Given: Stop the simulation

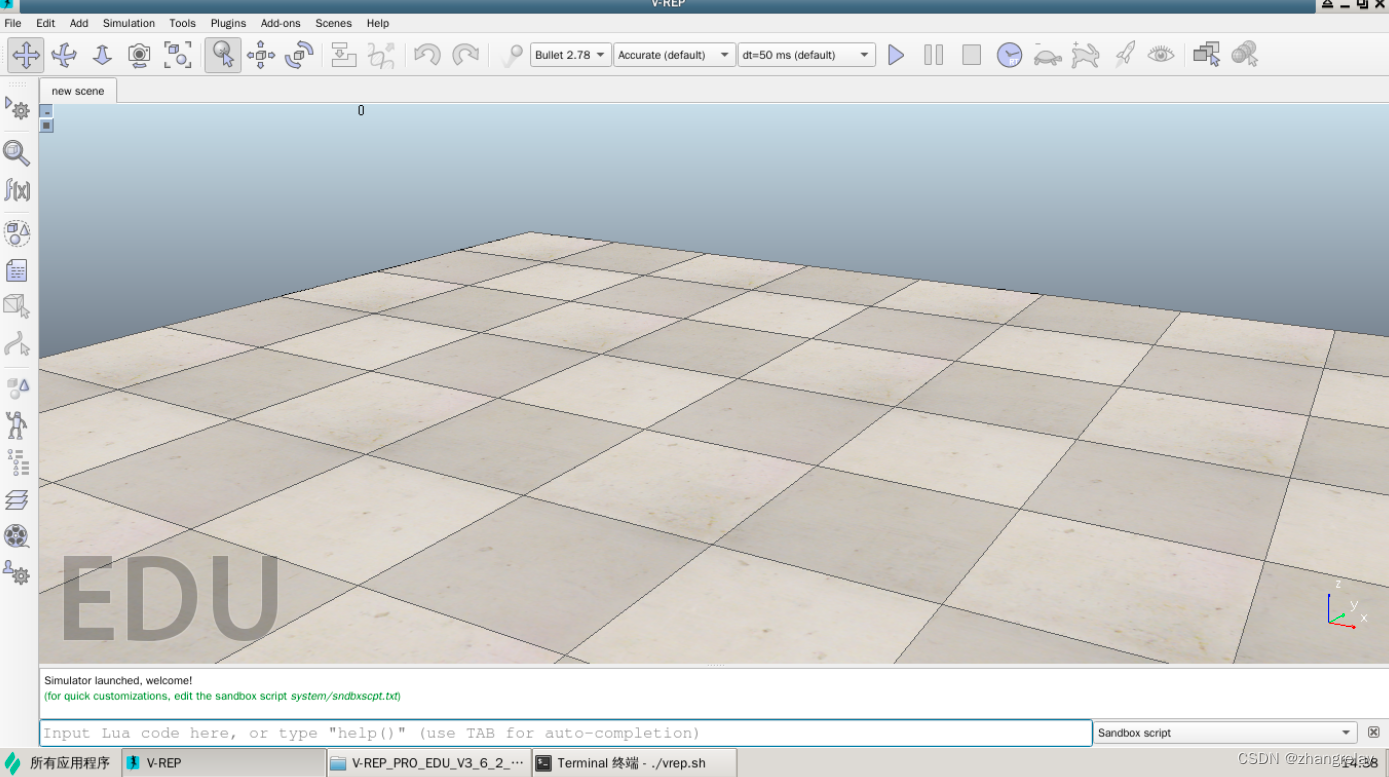Looking at the screenshot, I should 972,55.
